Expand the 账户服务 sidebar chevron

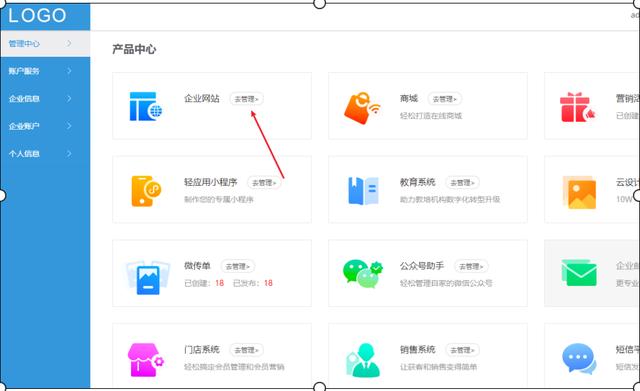69,71
